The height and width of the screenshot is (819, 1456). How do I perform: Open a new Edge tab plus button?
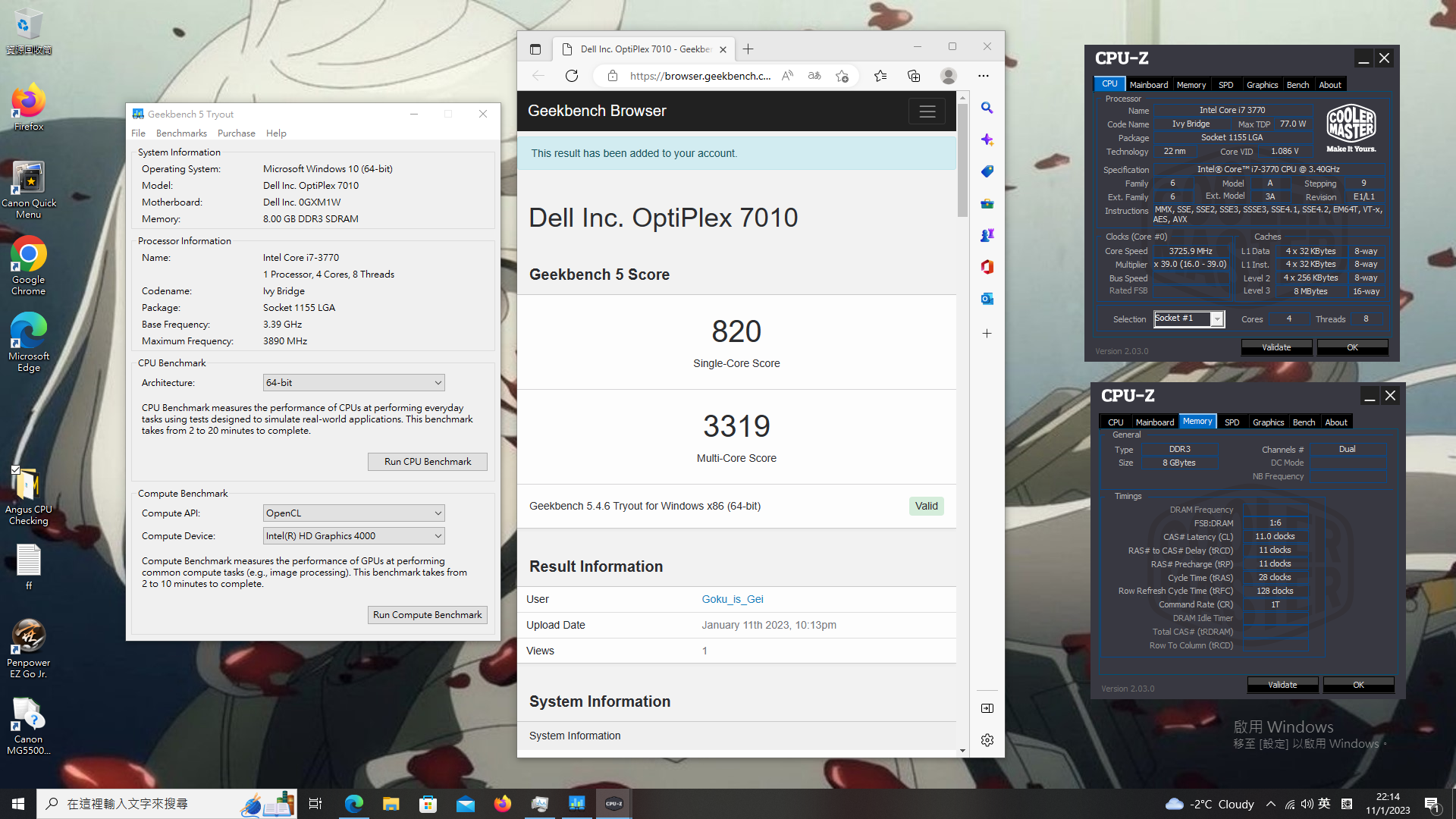[x=748, y=49]
